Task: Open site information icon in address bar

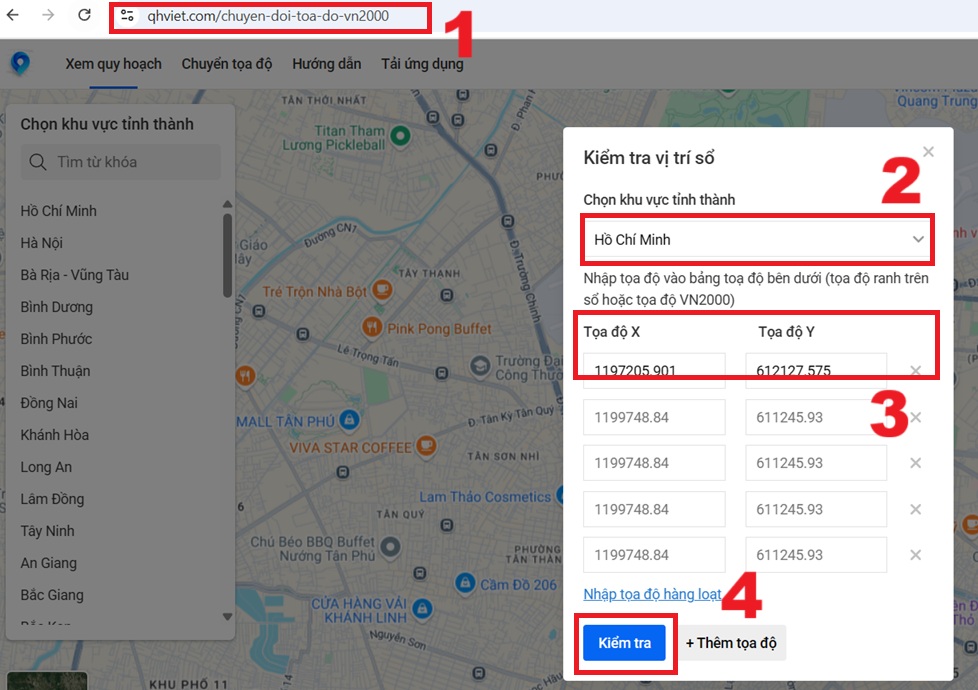Action: pos(127,16)
